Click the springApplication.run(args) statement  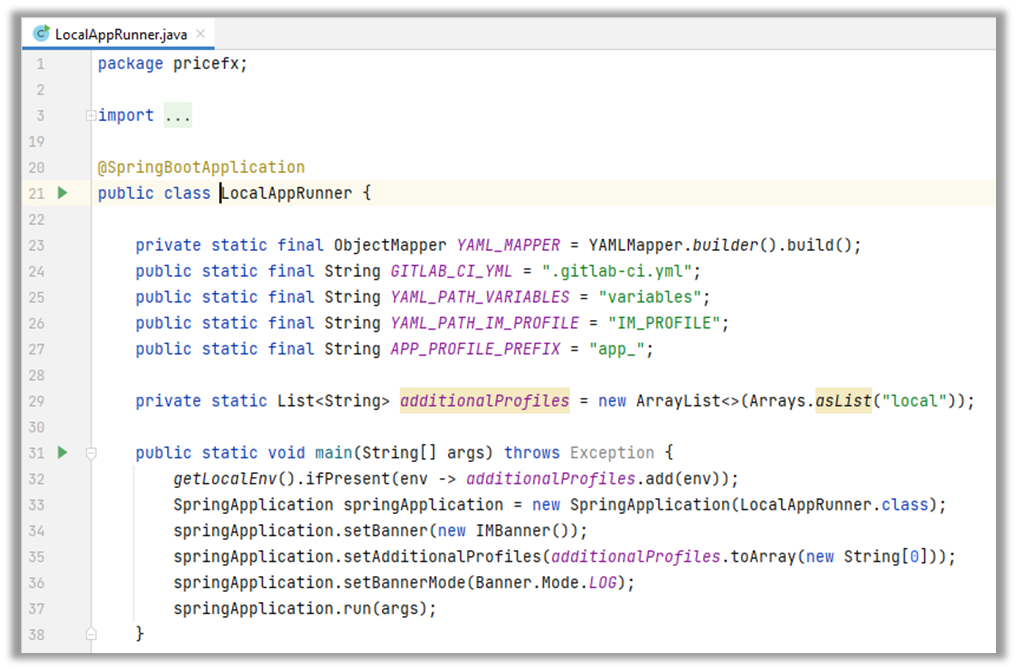click(x=305, y=608)
